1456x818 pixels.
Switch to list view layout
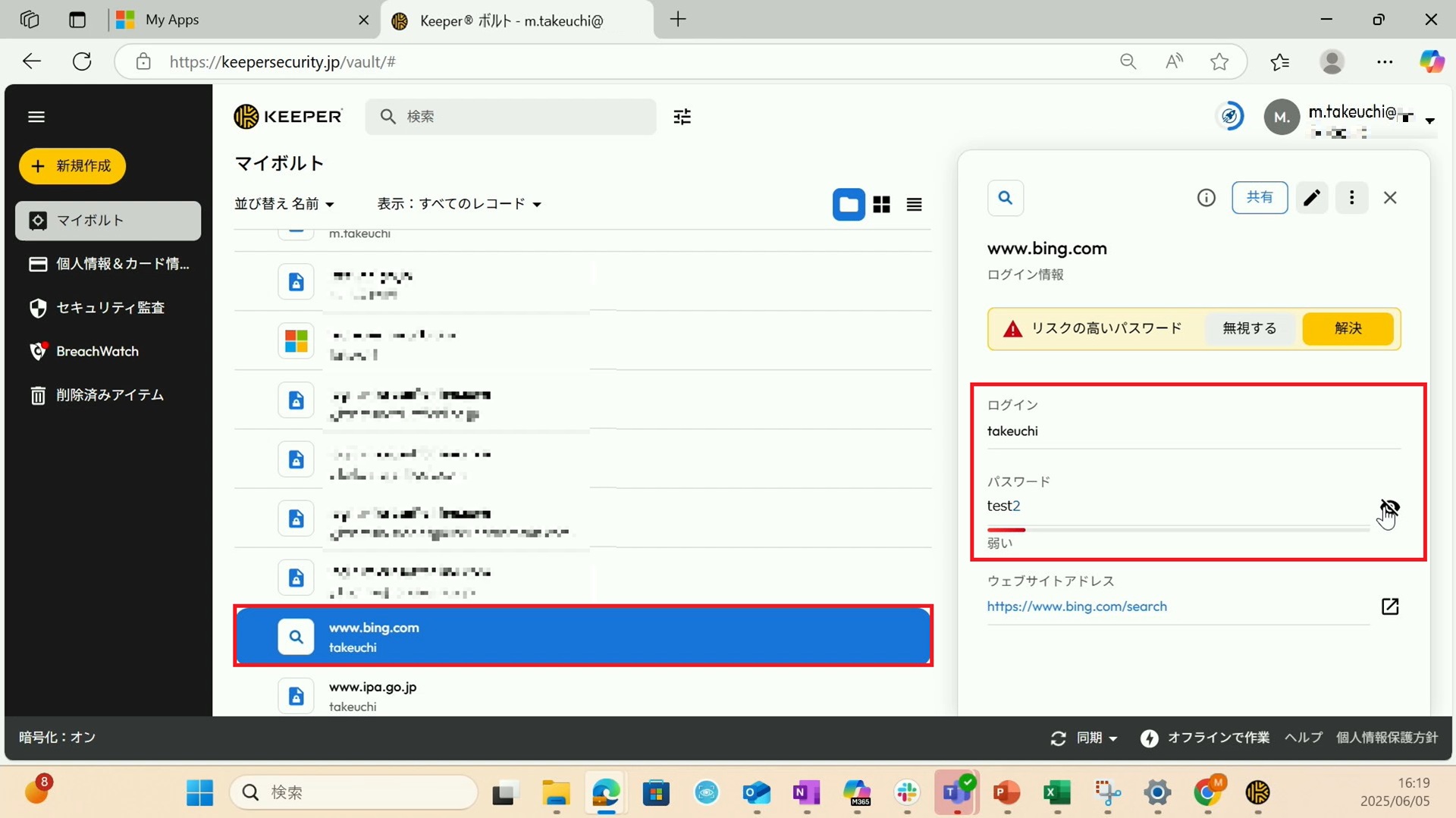914,205
